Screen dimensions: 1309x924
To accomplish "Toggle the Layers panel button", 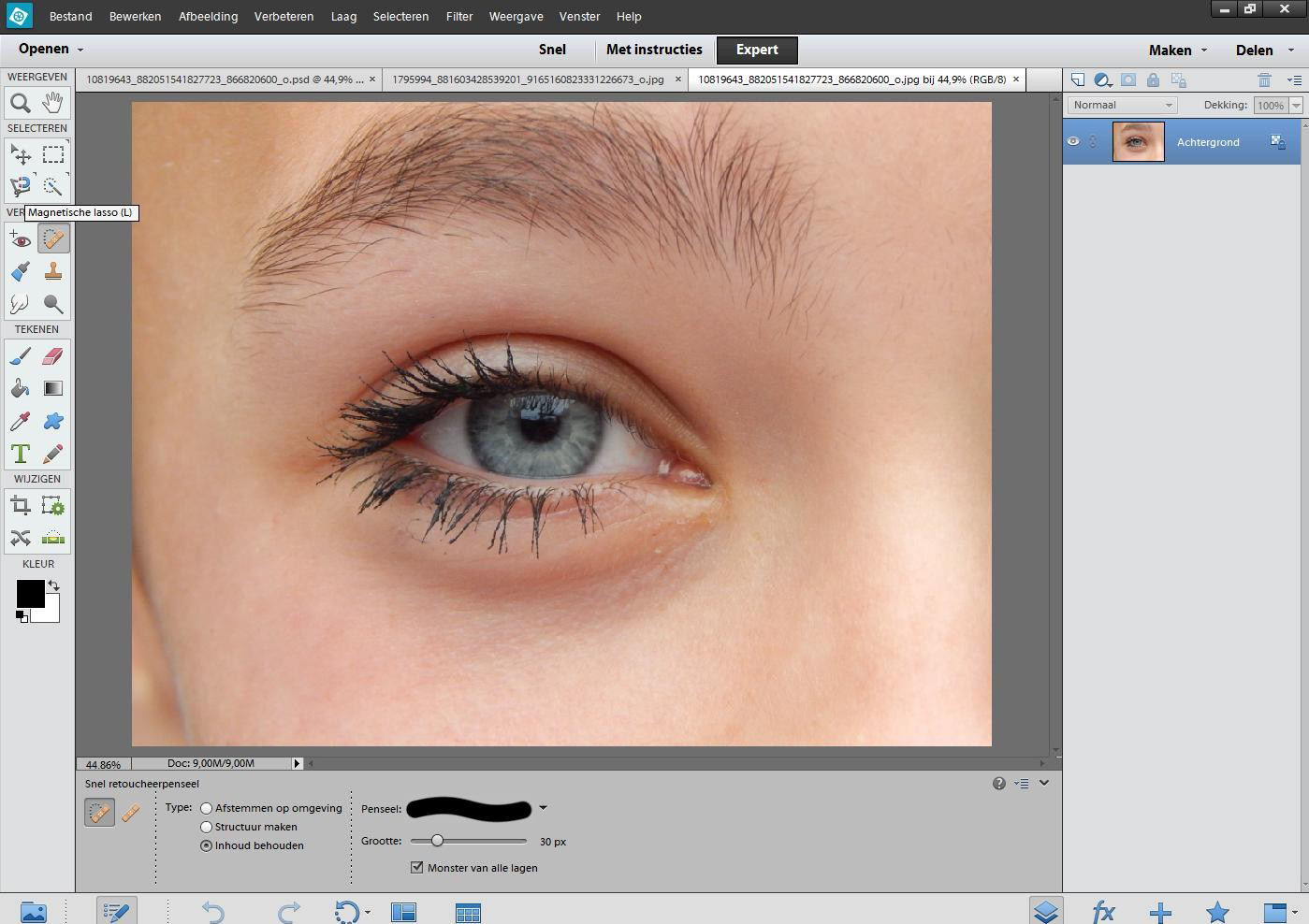I will tap(1046, 911).
